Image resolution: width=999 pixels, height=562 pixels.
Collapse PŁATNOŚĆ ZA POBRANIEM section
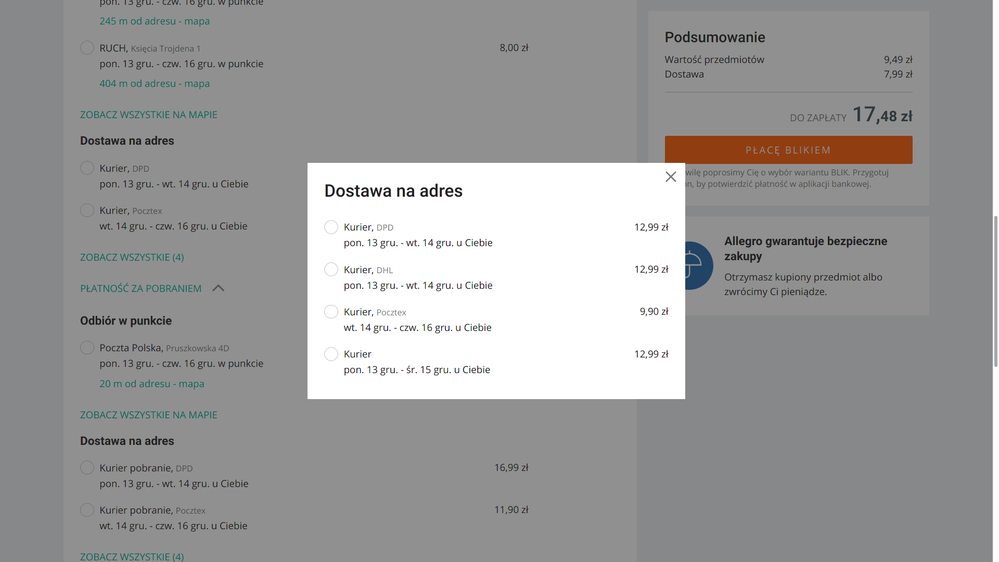pyautogui.click(x=141, y=289)
